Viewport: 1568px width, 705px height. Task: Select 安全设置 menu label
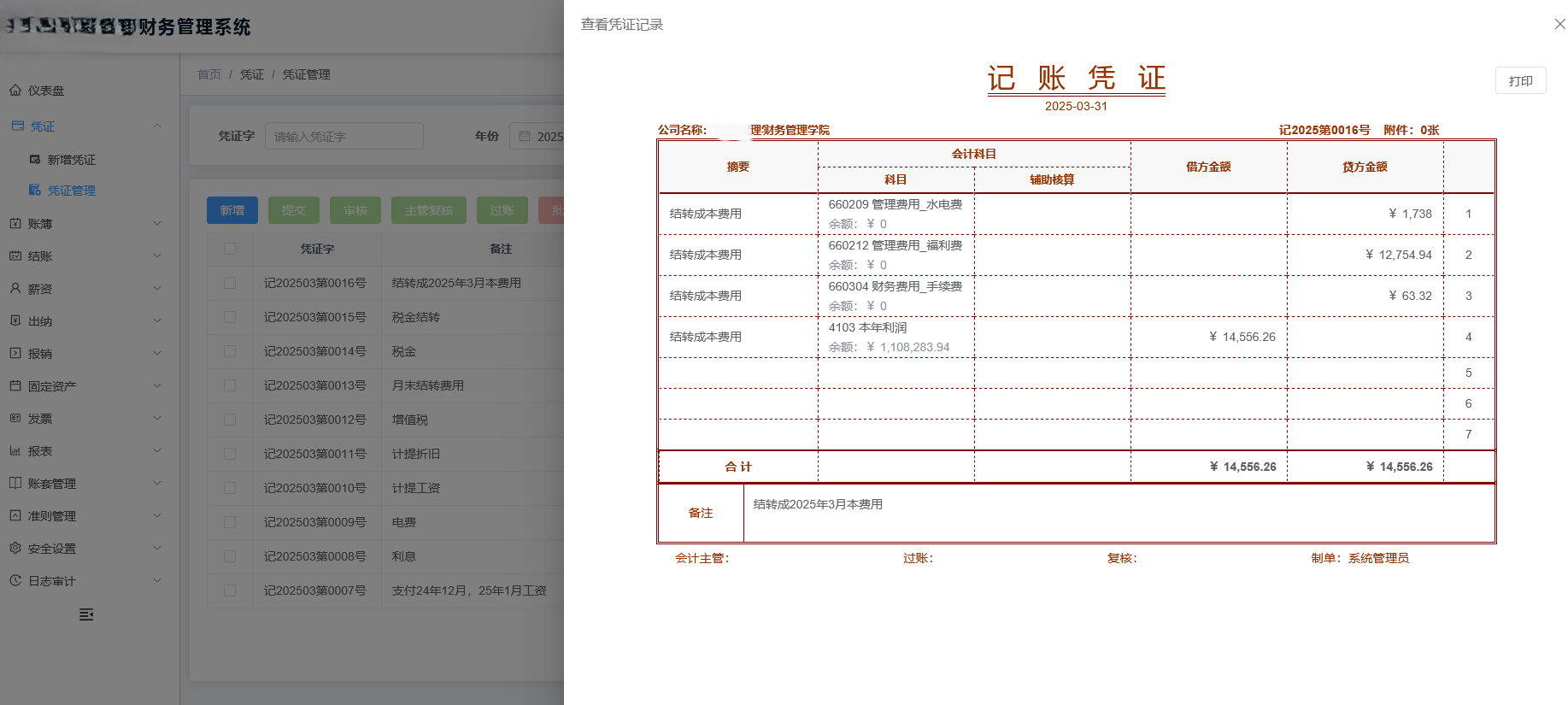(52, 549)
